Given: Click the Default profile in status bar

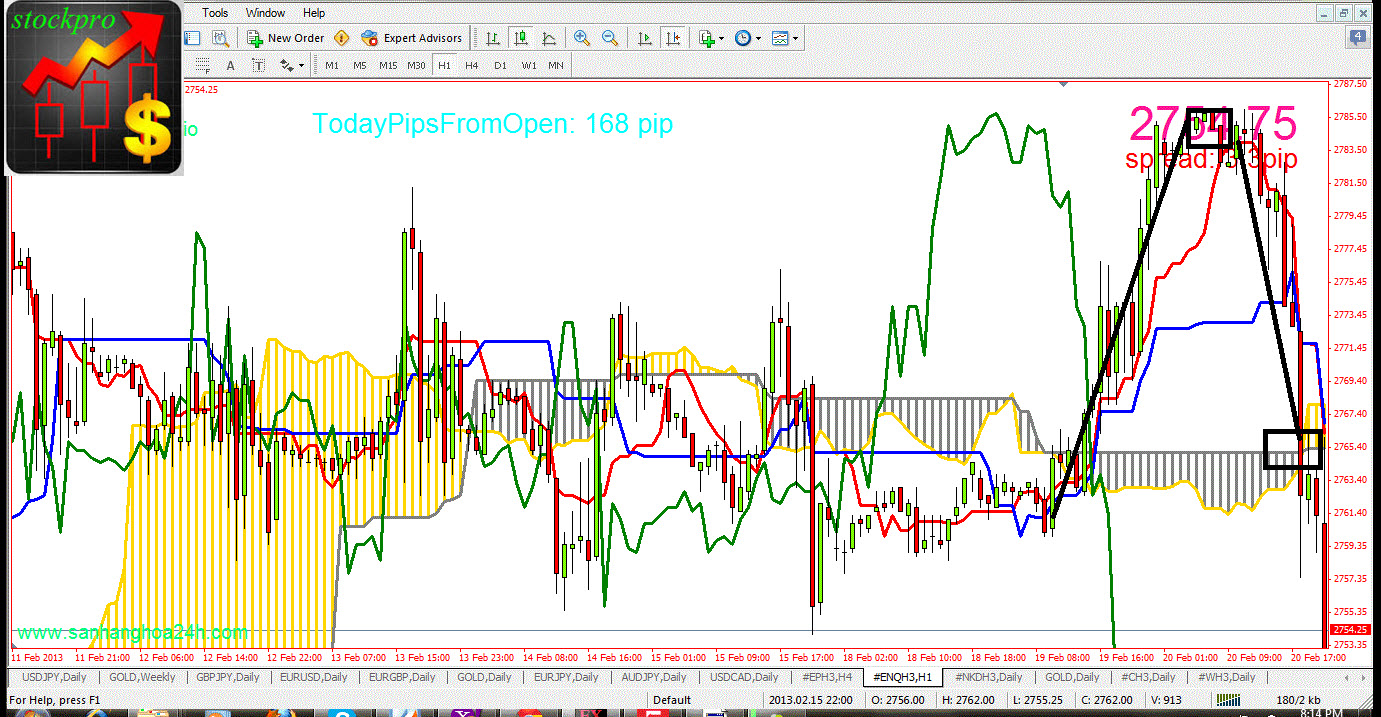Looking at the screenshot, I should (672, 700).
